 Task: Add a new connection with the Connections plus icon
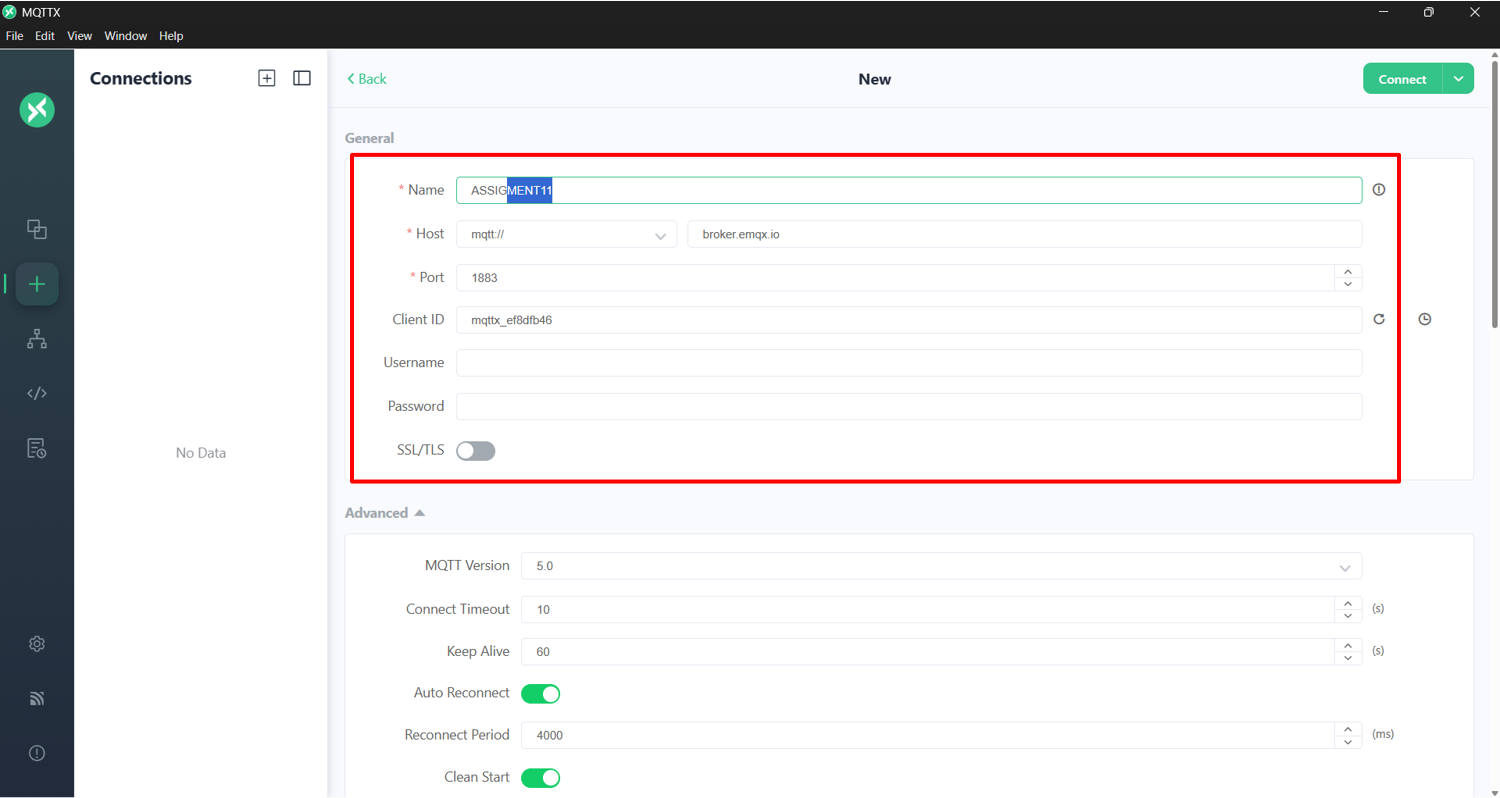click(267, 78)
